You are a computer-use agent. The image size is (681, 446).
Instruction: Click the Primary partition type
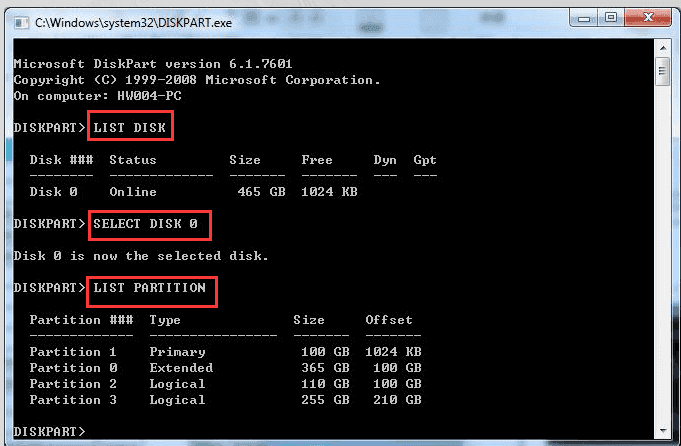[177, 352]
